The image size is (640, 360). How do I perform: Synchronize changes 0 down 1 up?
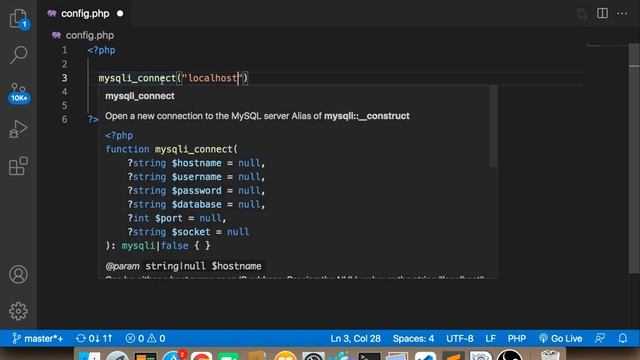click(x=94, y=338)
